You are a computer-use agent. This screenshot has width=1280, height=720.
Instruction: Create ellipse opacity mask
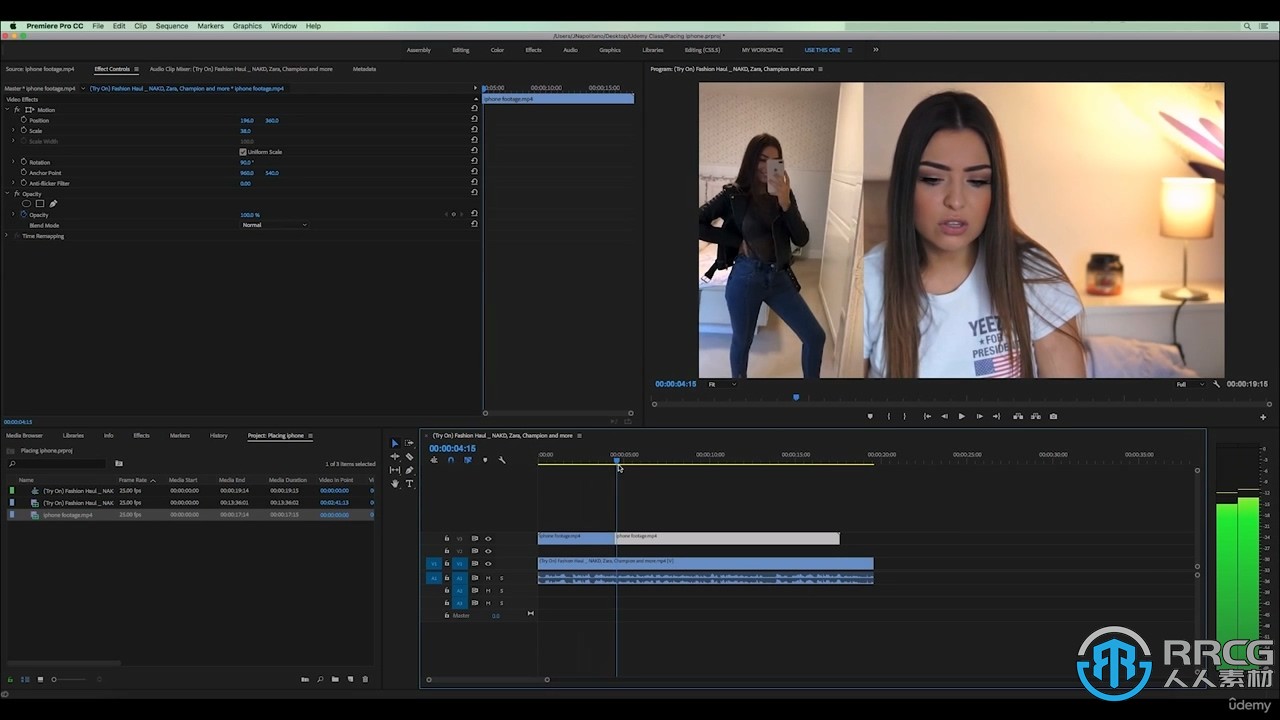(27, 204)
